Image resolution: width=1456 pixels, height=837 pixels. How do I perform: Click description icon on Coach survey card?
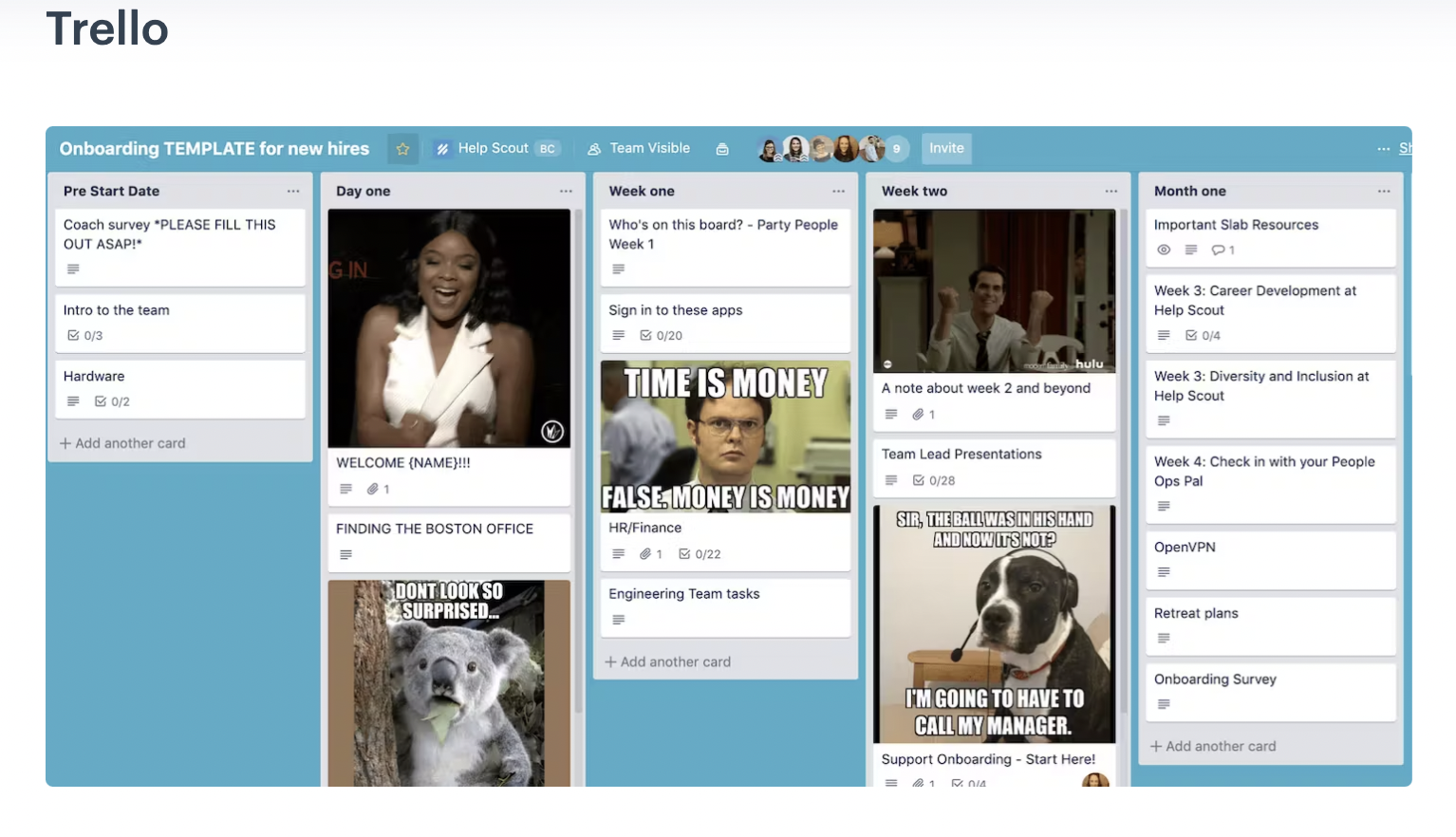tap(73, 269)
